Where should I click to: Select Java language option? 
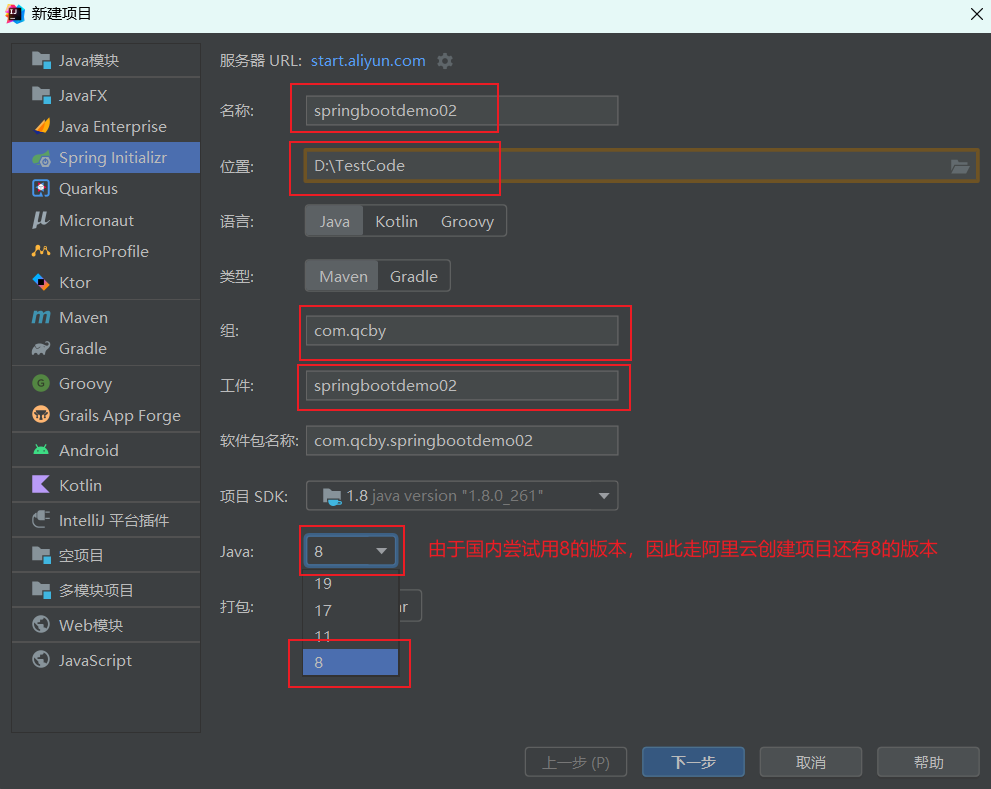pyautogui.click(x=334, y=221)
